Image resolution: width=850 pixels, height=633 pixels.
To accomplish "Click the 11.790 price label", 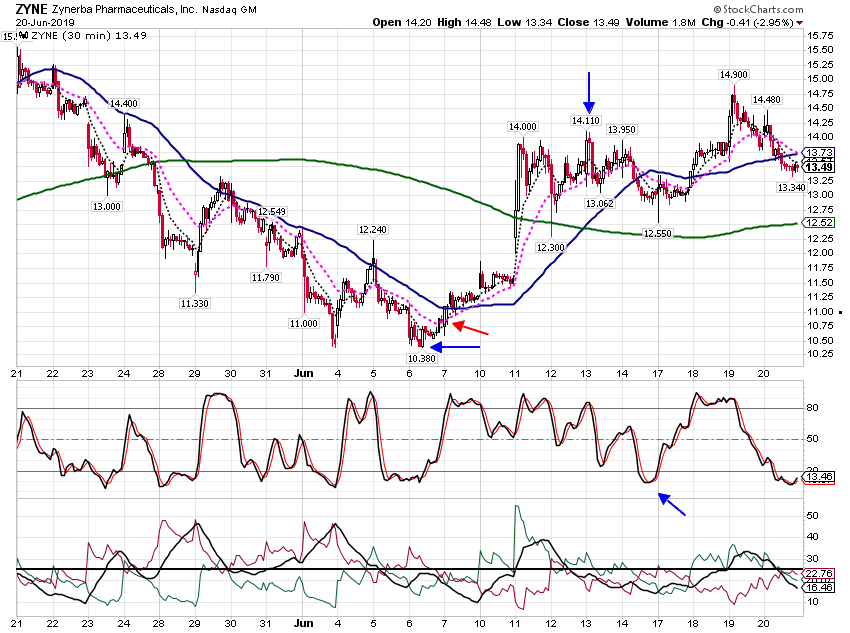I will 266,277.
